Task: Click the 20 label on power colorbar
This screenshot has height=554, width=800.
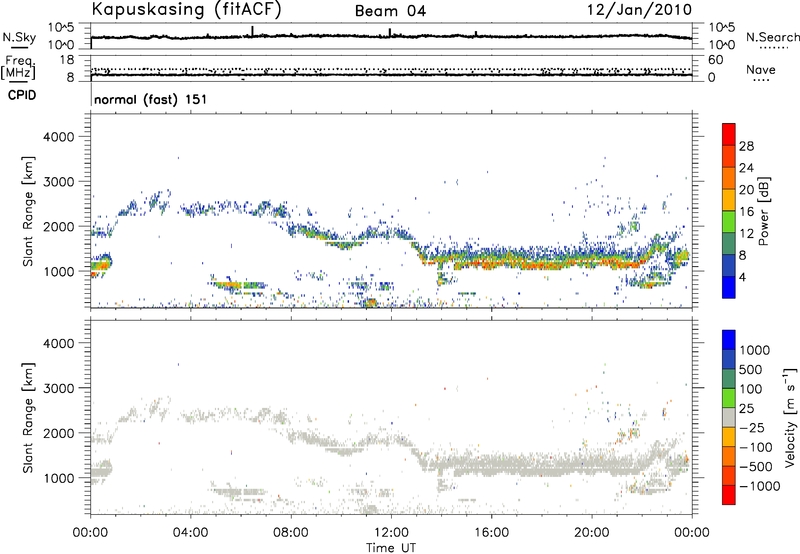Action: tap(746, 190)
